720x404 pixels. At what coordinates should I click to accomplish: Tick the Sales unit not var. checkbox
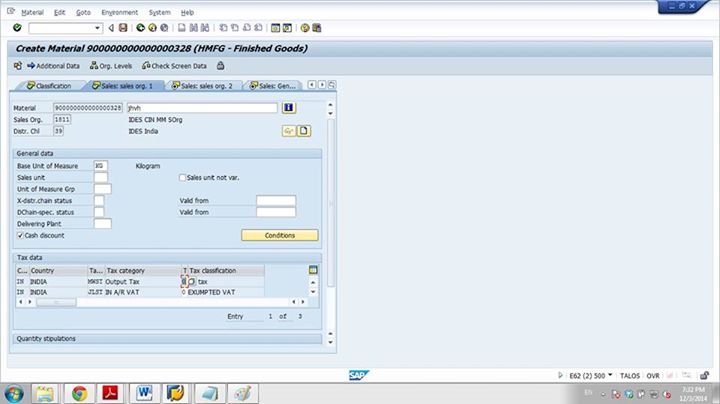182,177
